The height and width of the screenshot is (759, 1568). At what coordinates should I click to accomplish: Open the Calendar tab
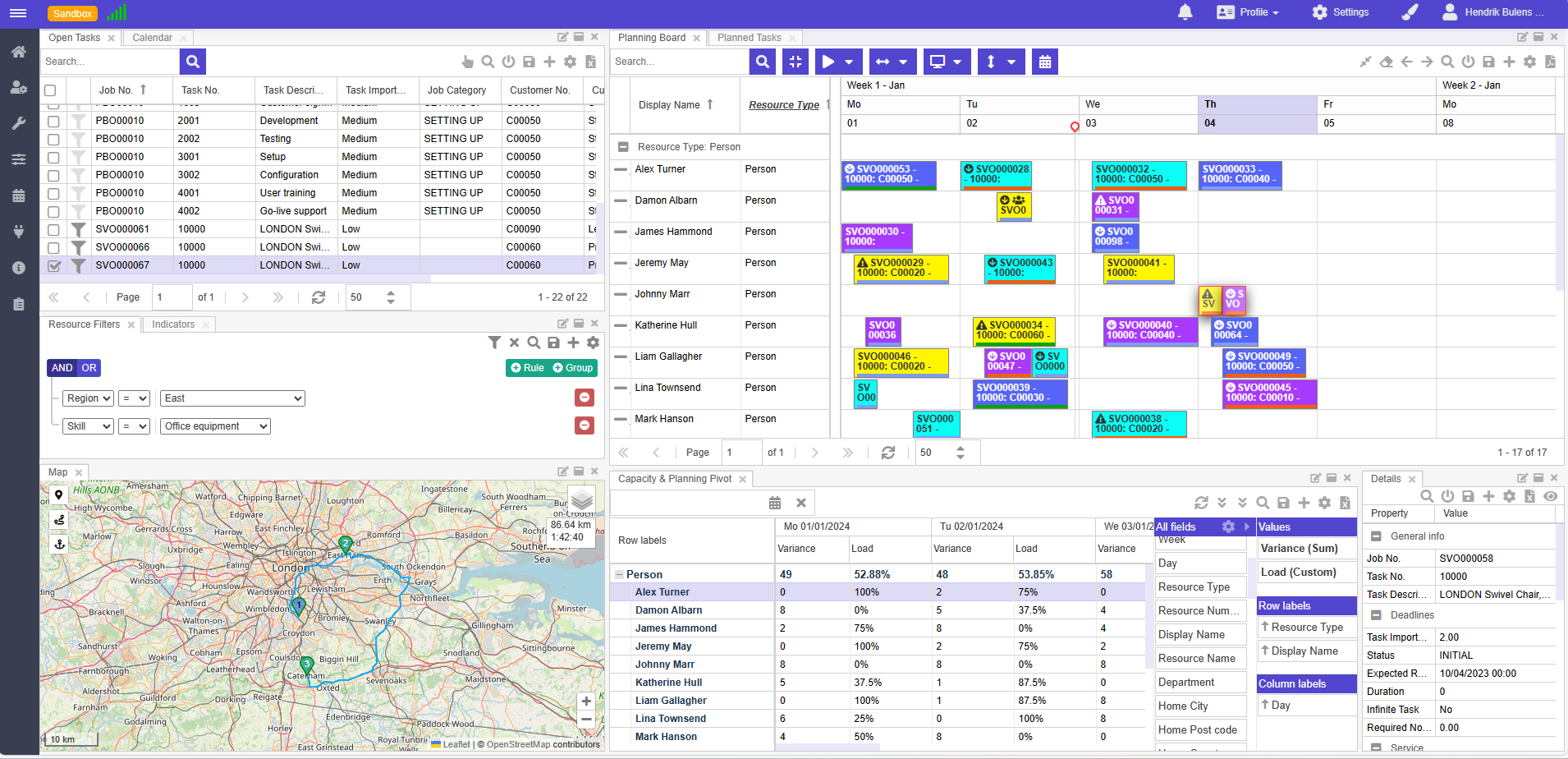151,37
